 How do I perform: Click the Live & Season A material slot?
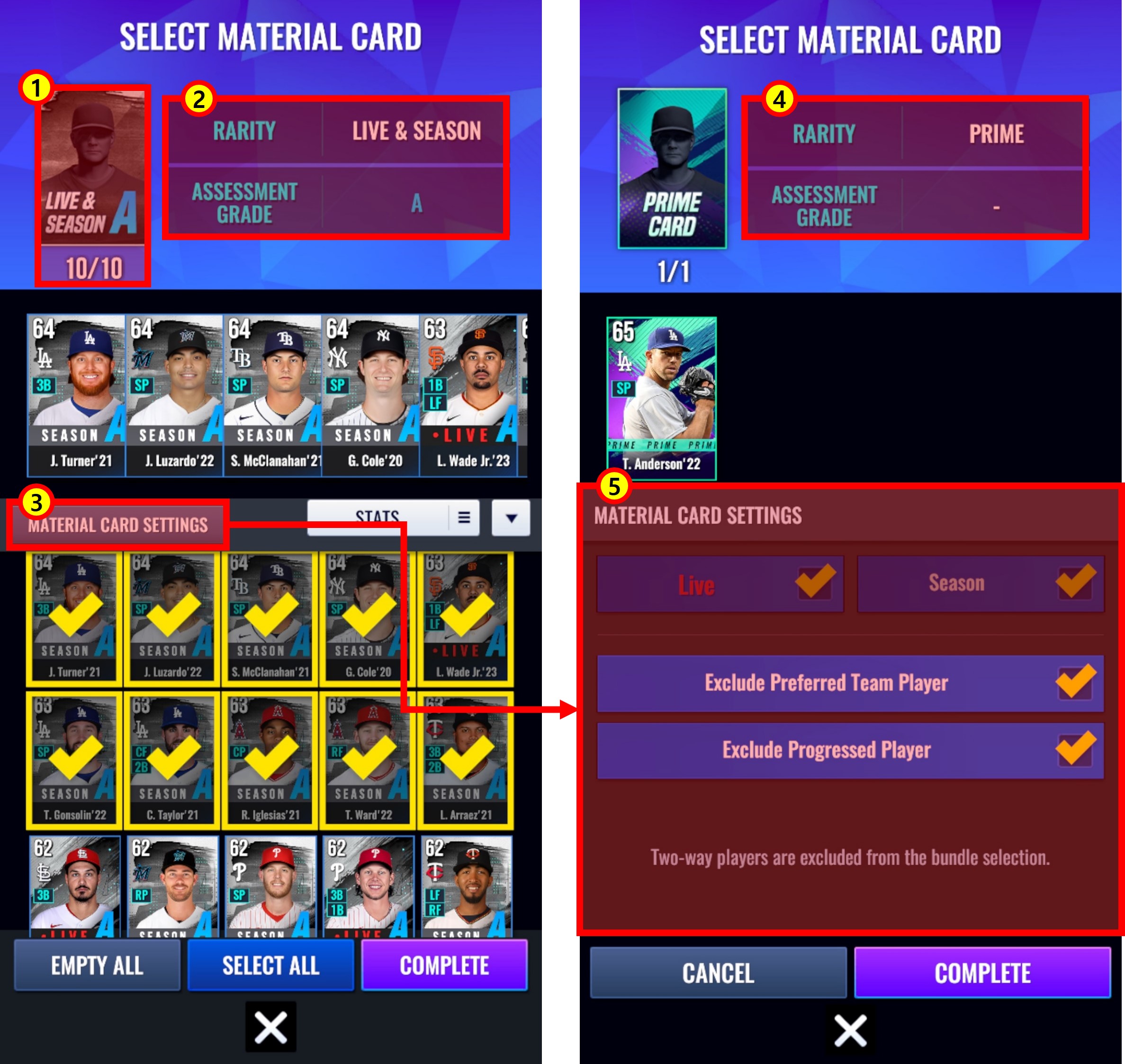[92, 186]
